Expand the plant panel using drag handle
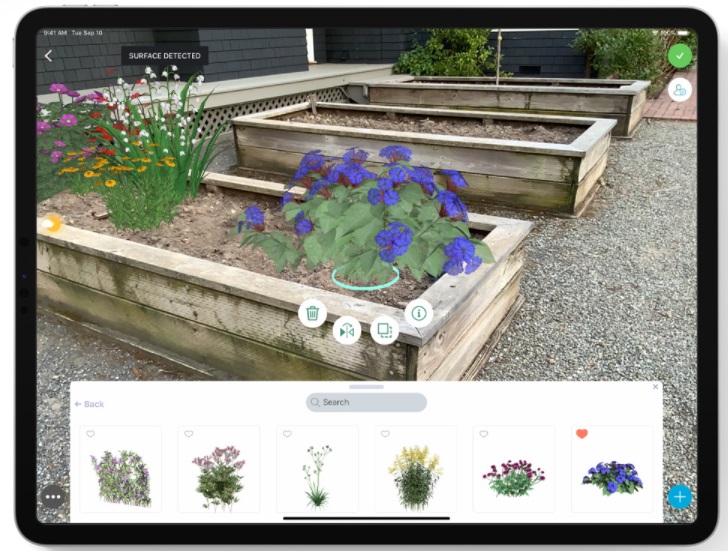Image resolution: width=728 pixels, height=551 pixels. (366, 387)
